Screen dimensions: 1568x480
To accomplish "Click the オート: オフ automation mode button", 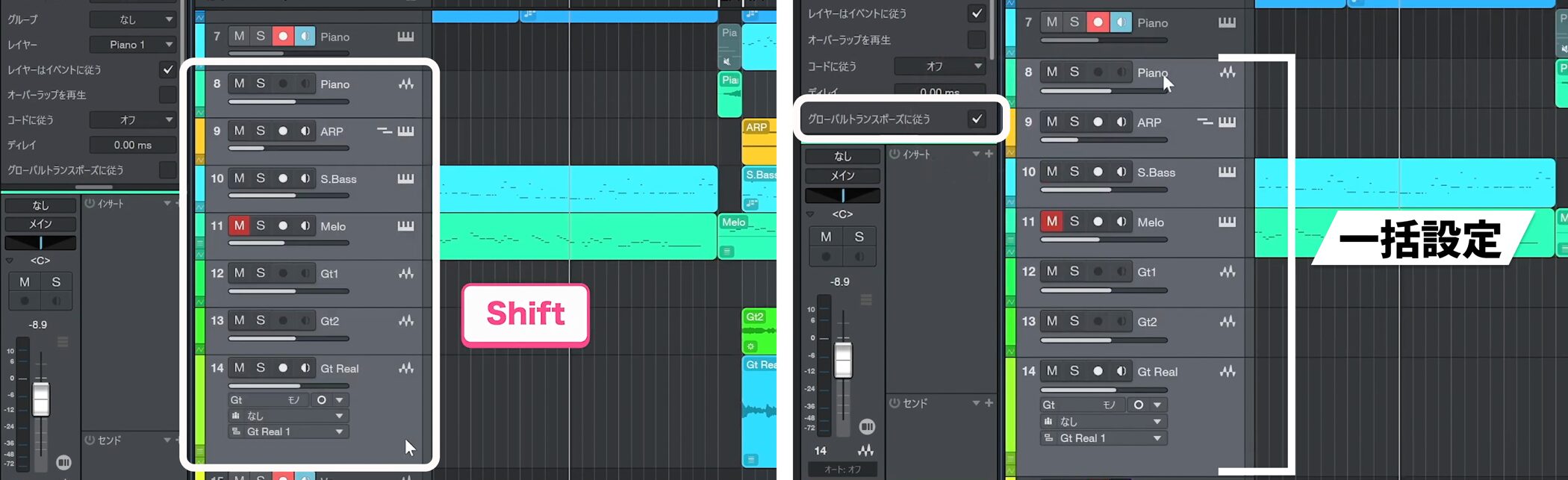I will click(843, 470).
